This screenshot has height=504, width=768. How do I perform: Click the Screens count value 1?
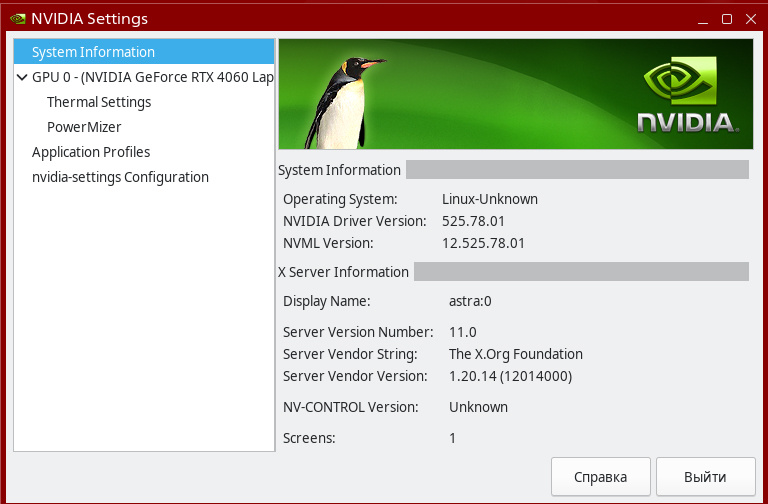click(x=453, y=438)
